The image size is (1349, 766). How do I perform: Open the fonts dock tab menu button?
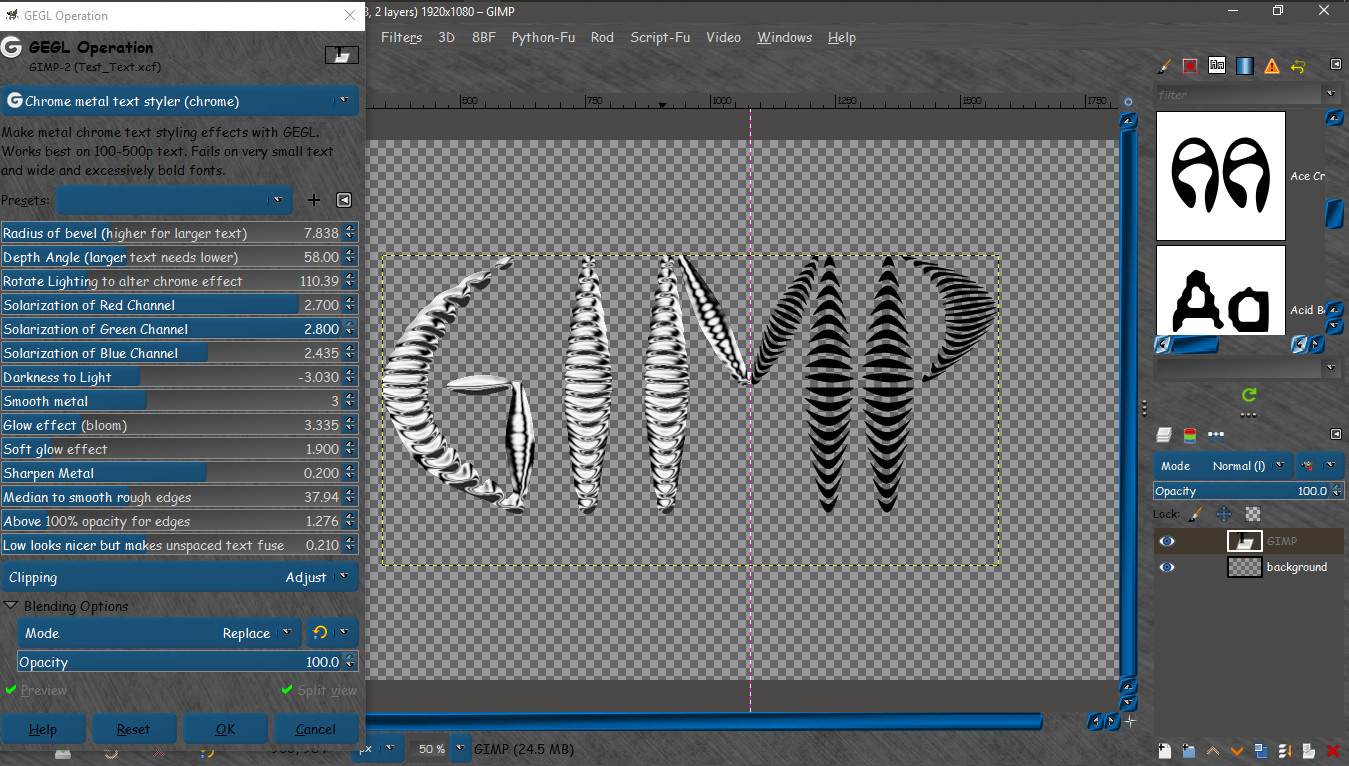[1335, 64]
